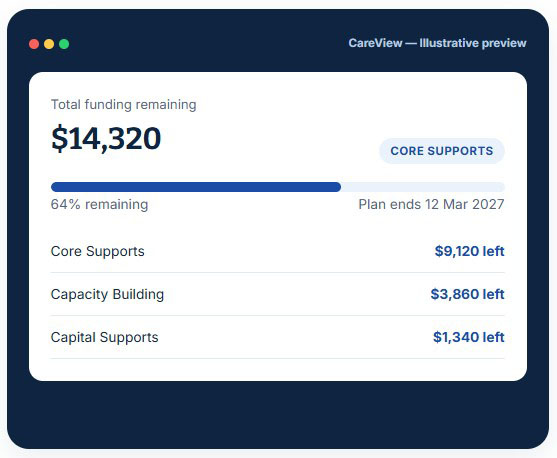Click the CareView Illustrative preview title
Image resolution: width=557 pixels, height=458 pixels.
pyautogui.click(x=437, y=43)
